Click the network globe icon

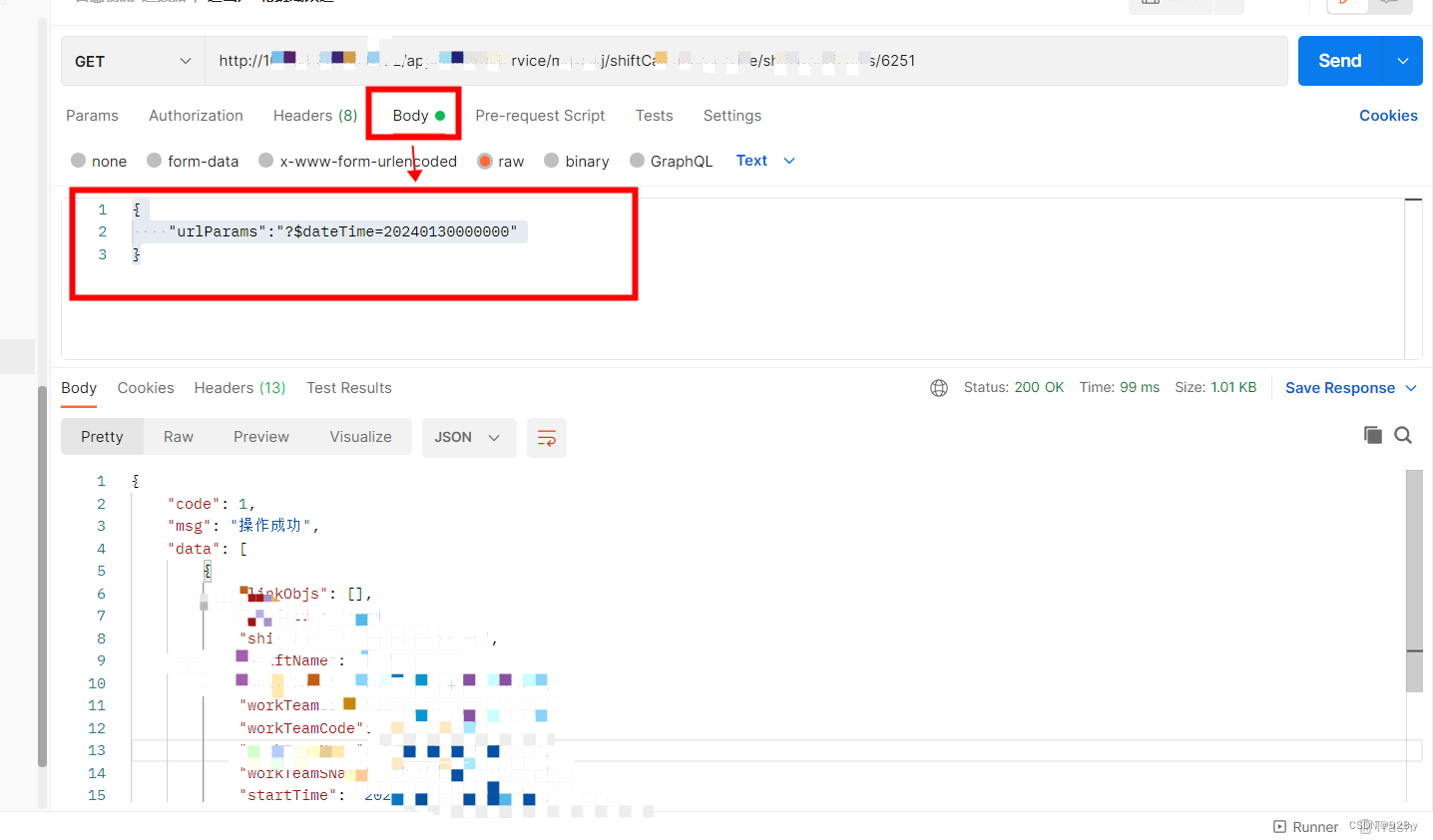pos(939,388)
